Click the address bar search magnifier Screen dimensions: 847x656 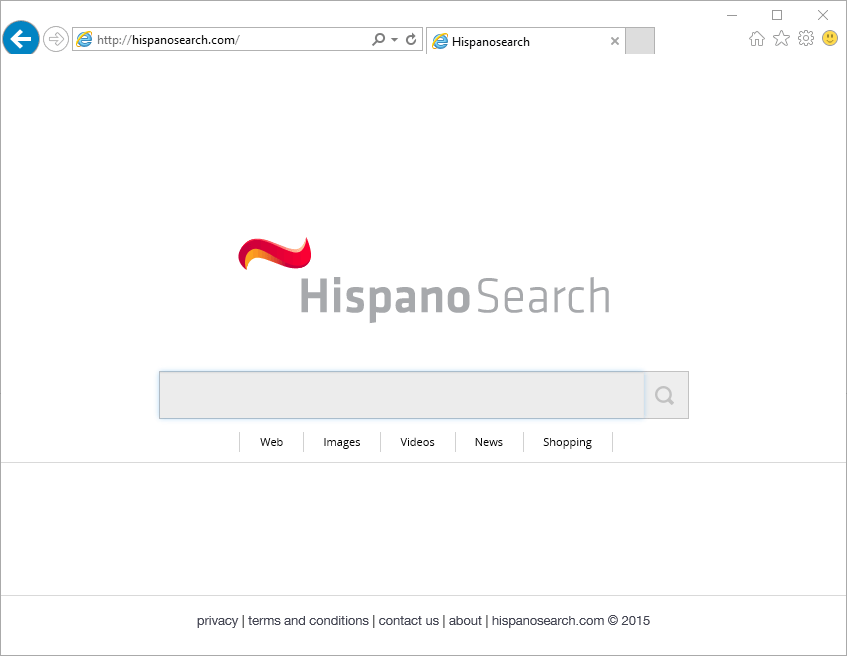click(379, 39)
